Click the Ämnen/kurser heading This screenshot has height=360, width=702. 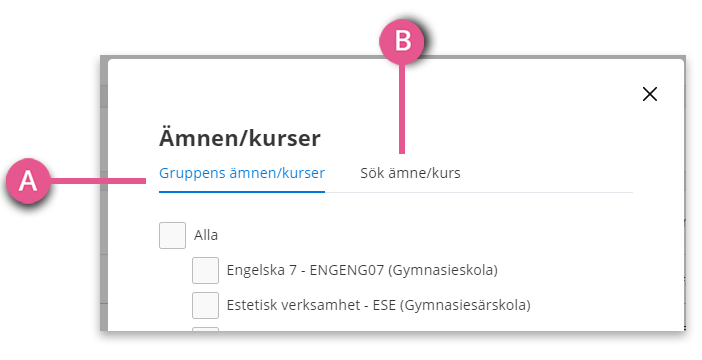240,138
